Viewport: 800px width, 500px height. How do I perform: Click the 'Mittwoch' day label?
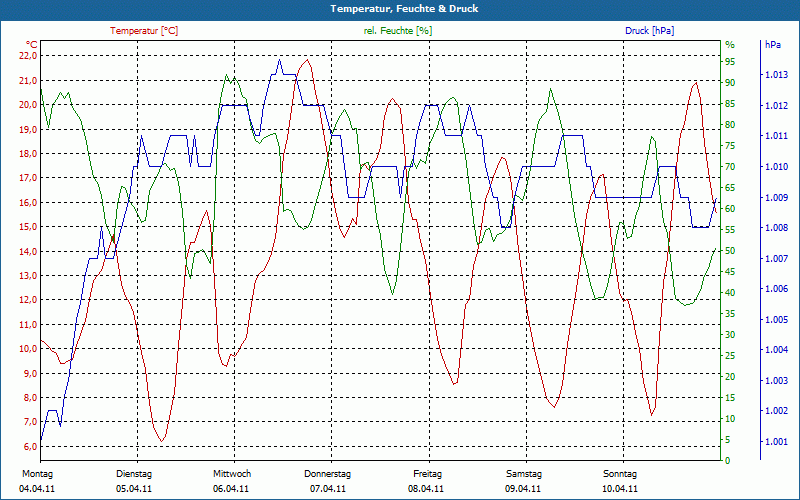pyautogui.click(x=232, y=474)
